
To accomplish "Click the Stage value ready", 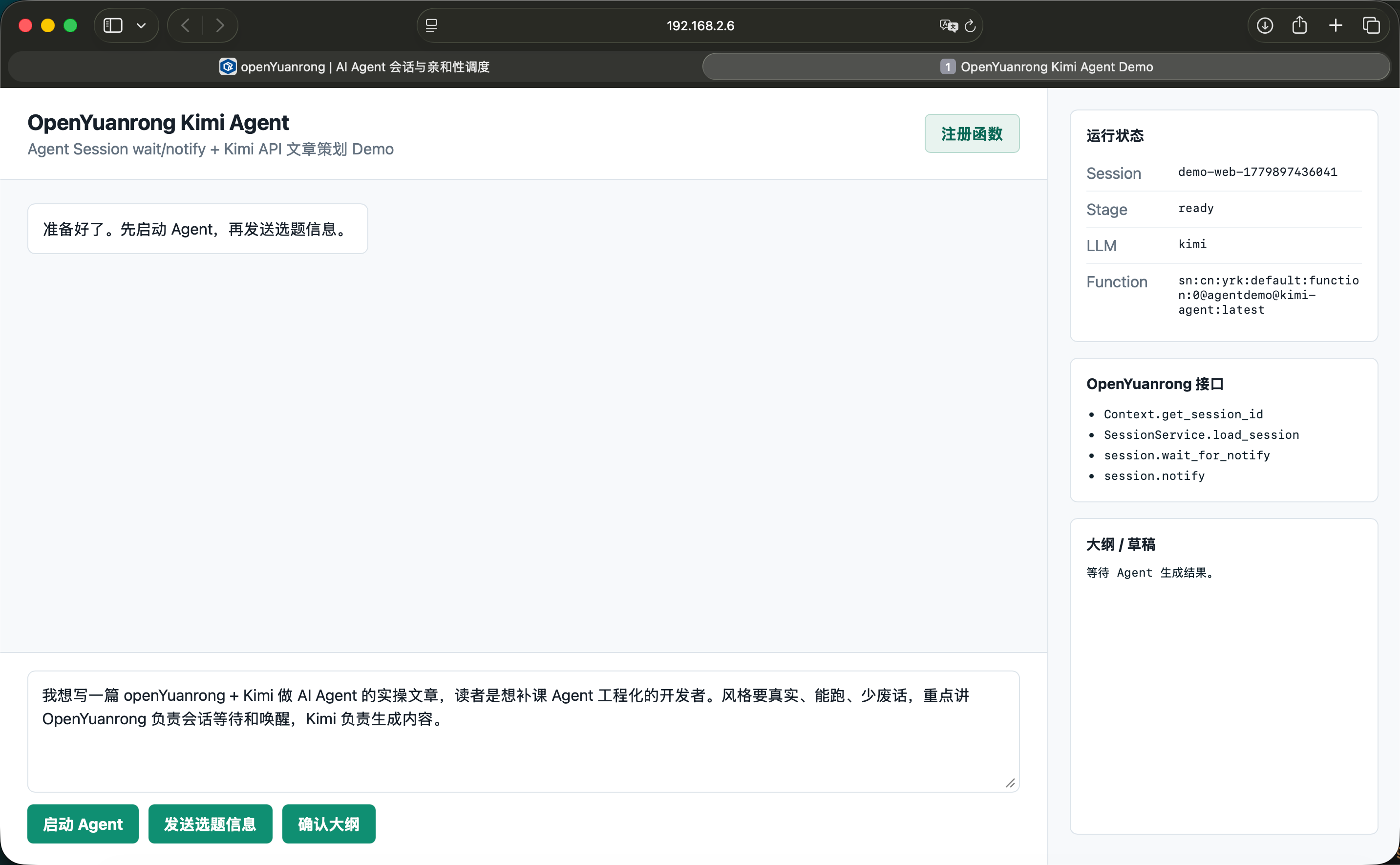I will click(x=1196, y=208).
